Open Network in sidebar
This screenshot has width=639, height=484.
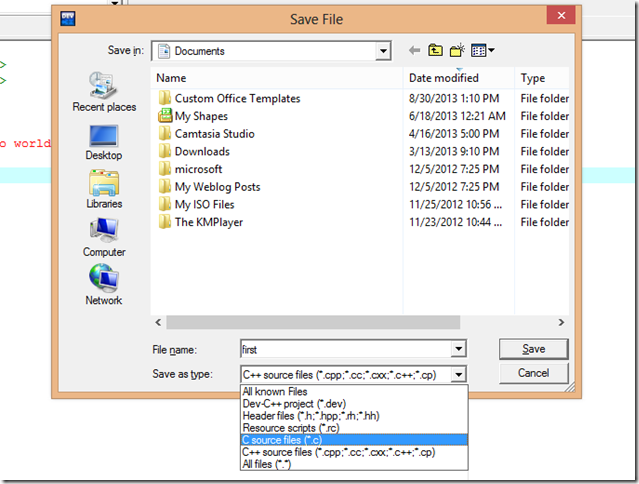coord(104,285)
